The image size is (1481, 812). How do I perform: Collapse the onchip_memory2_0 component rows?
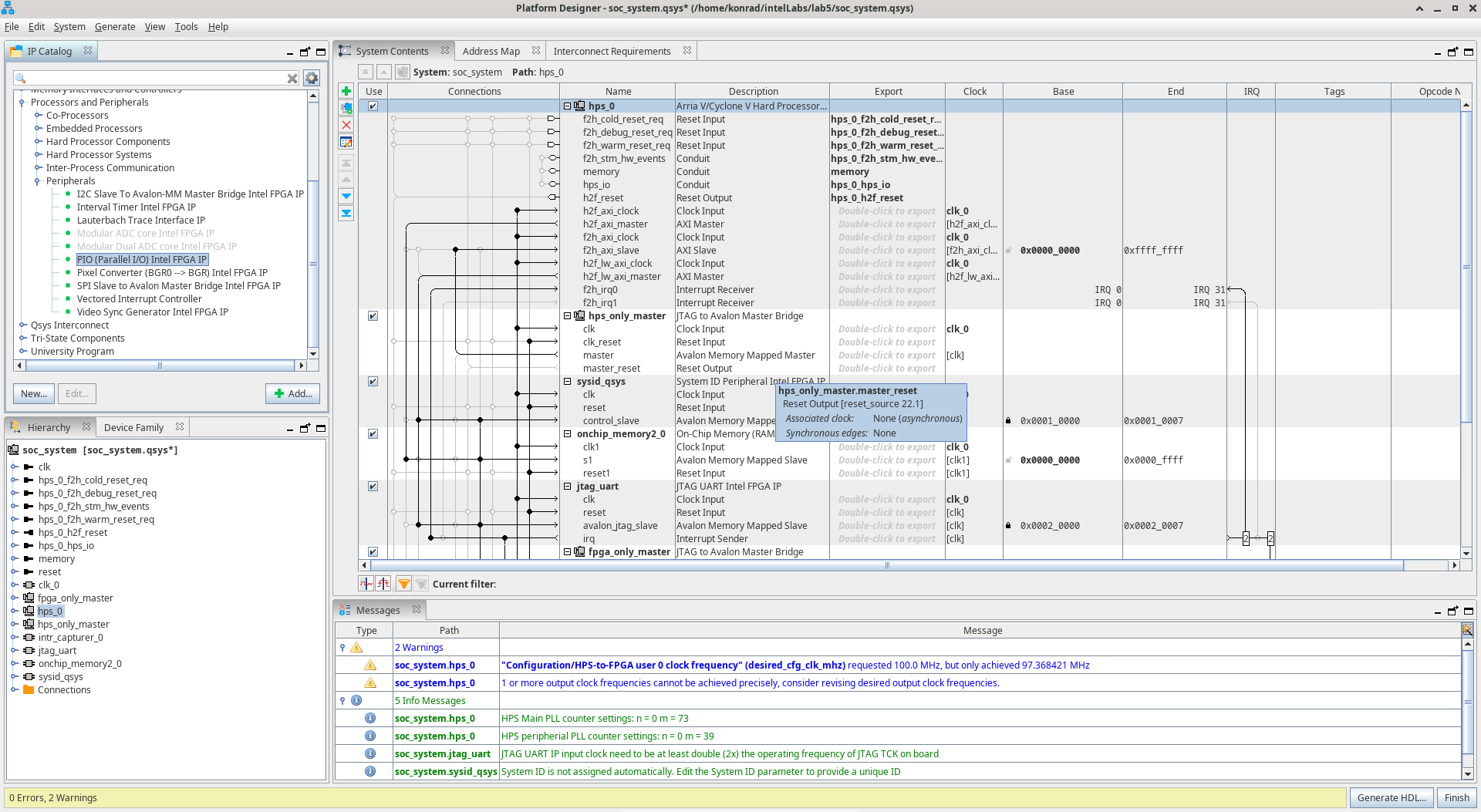(x=568, y=434)
